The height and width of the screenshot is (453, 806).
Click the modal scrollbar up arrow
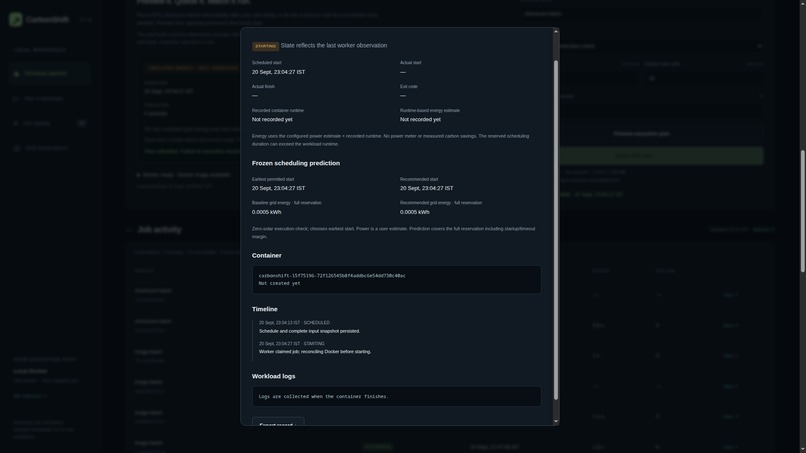tap(556, 32)
